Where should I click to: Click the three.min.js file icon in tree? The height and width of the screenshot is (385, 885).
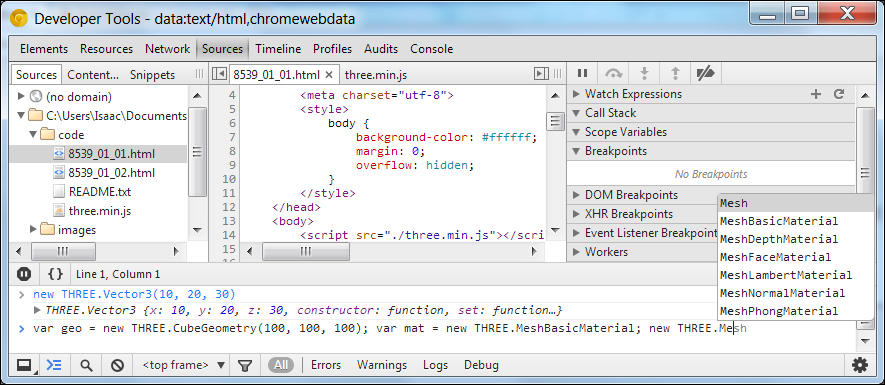[x=59, y=211]
